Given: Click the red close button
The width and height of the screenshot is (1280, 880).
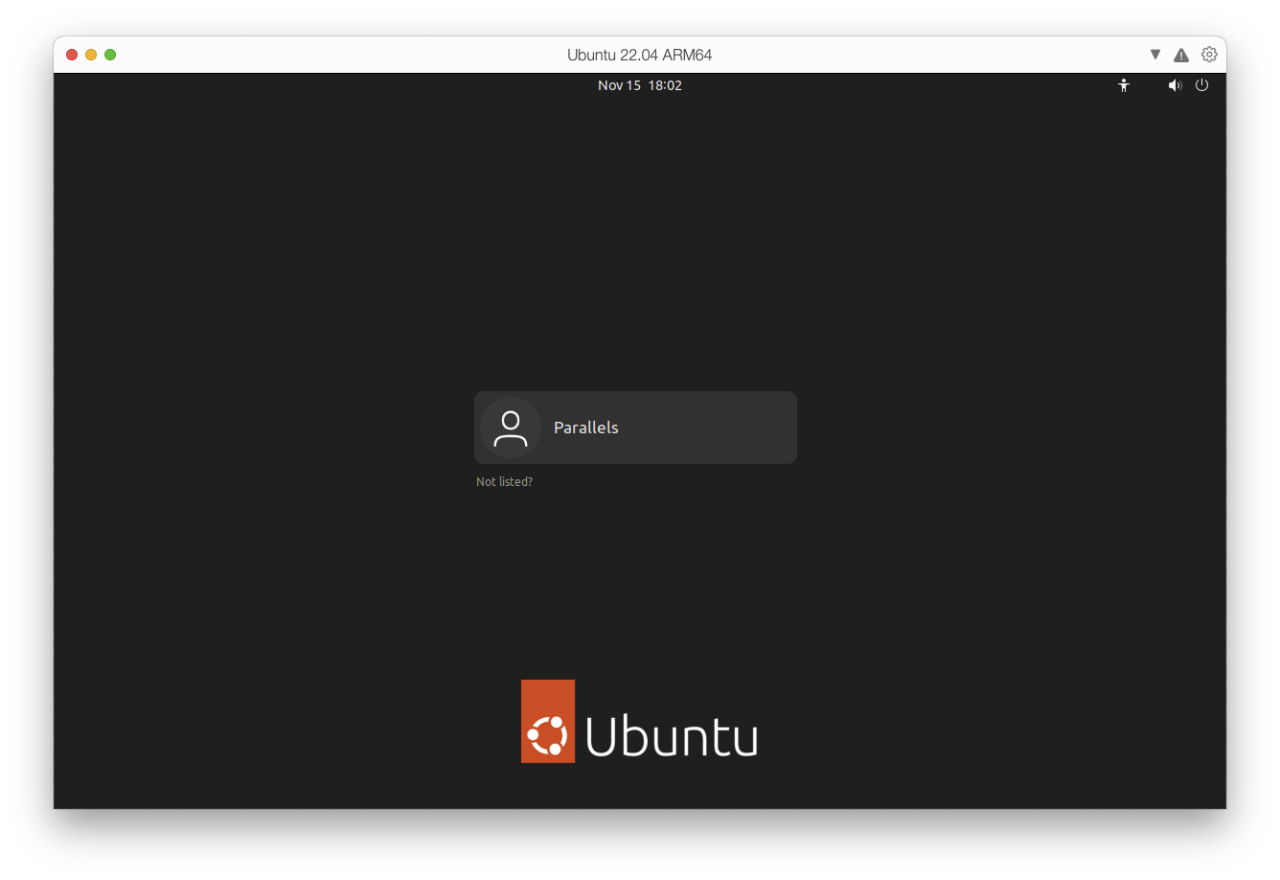Looking at the screenshot, I should point(71,55).
